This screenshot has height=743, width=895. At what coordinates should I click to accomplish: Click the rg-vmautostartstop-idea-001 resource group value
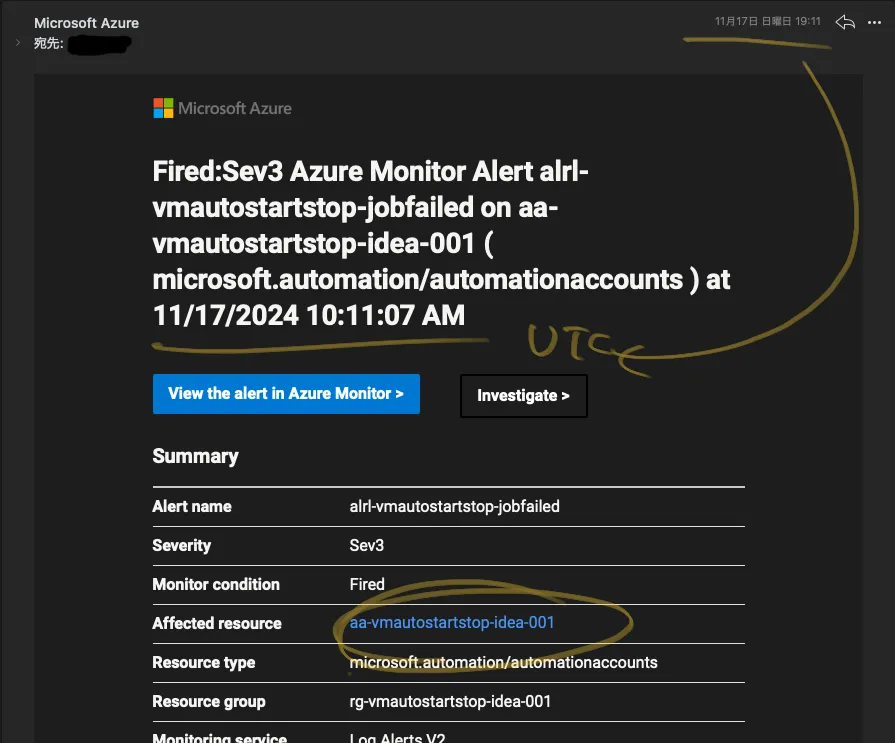pos(450,701)
